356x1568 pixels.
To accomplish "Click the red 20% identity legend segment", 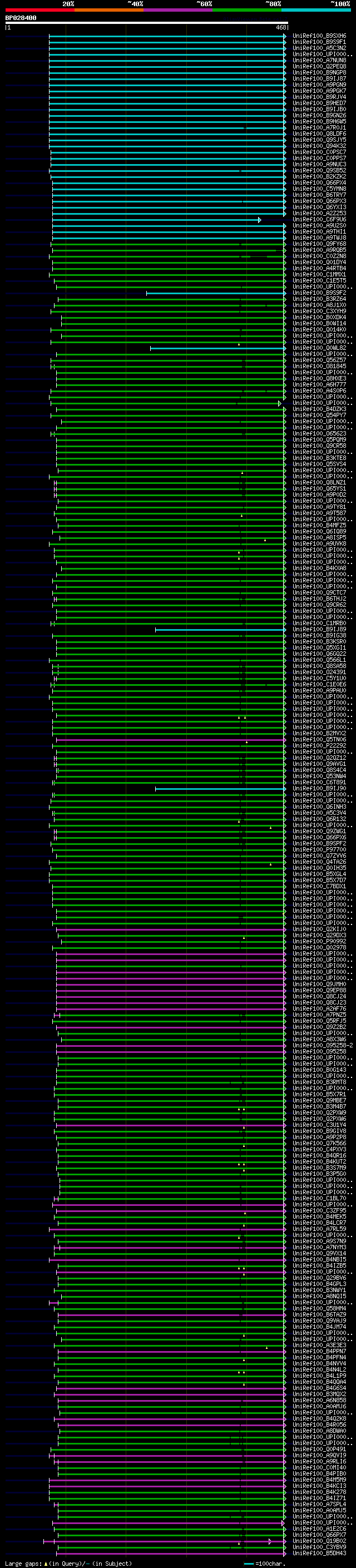I will coord(39,10).
